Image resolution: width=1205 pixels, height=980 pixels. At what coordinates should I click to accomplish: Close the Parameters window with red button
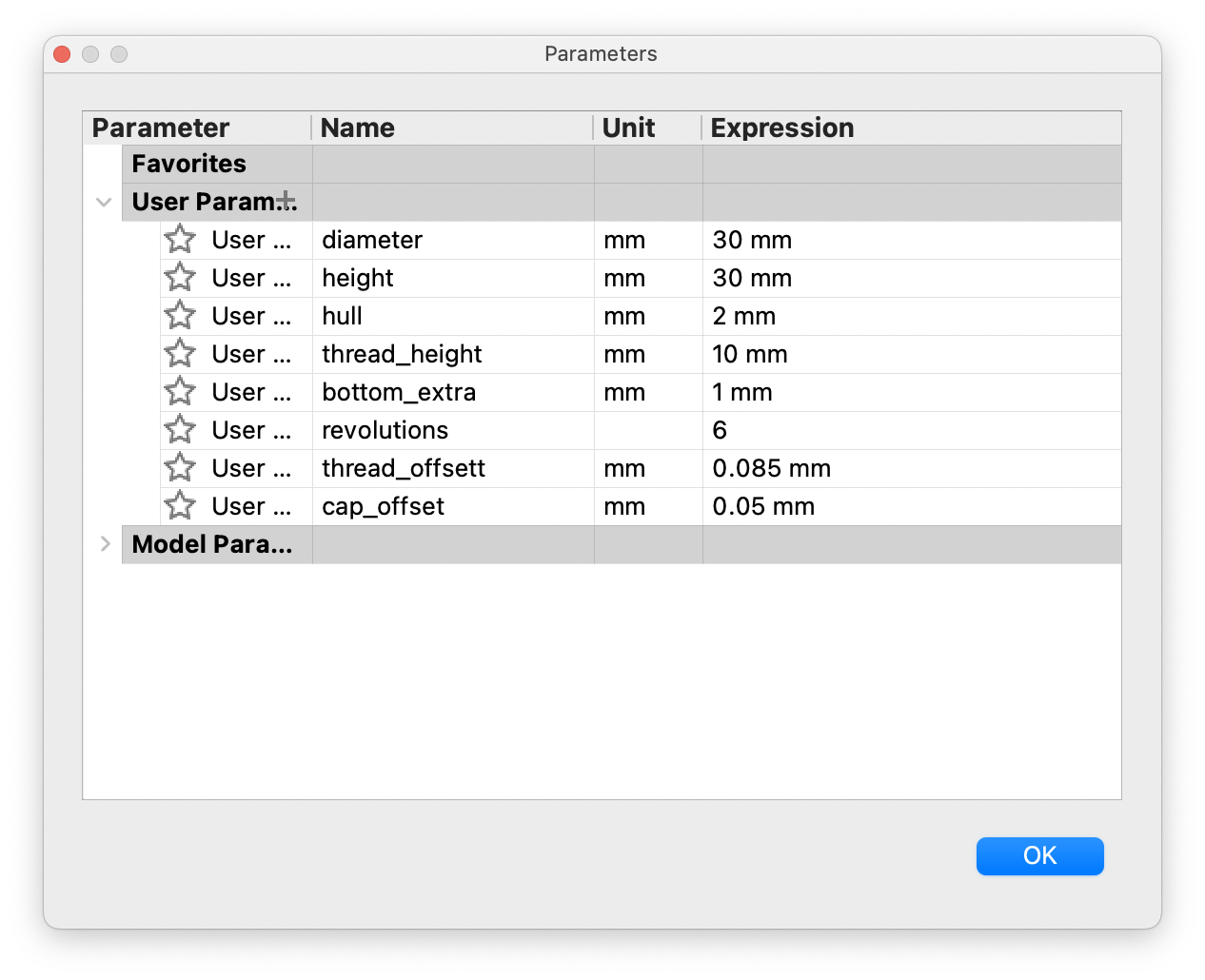click(63, 54)
